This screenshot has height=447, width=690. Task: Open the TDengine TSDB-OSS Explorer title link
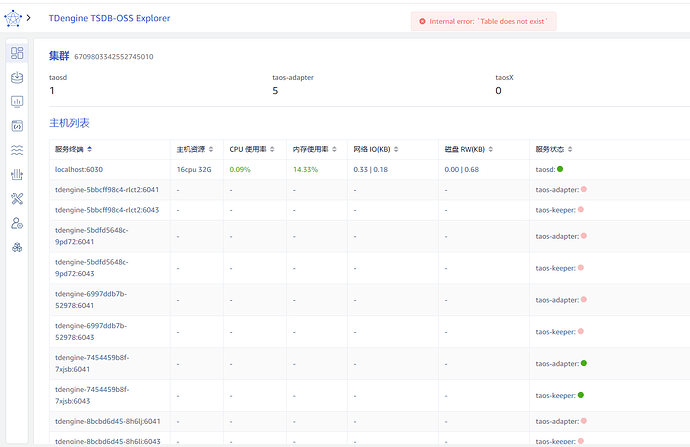coord(109,18)
